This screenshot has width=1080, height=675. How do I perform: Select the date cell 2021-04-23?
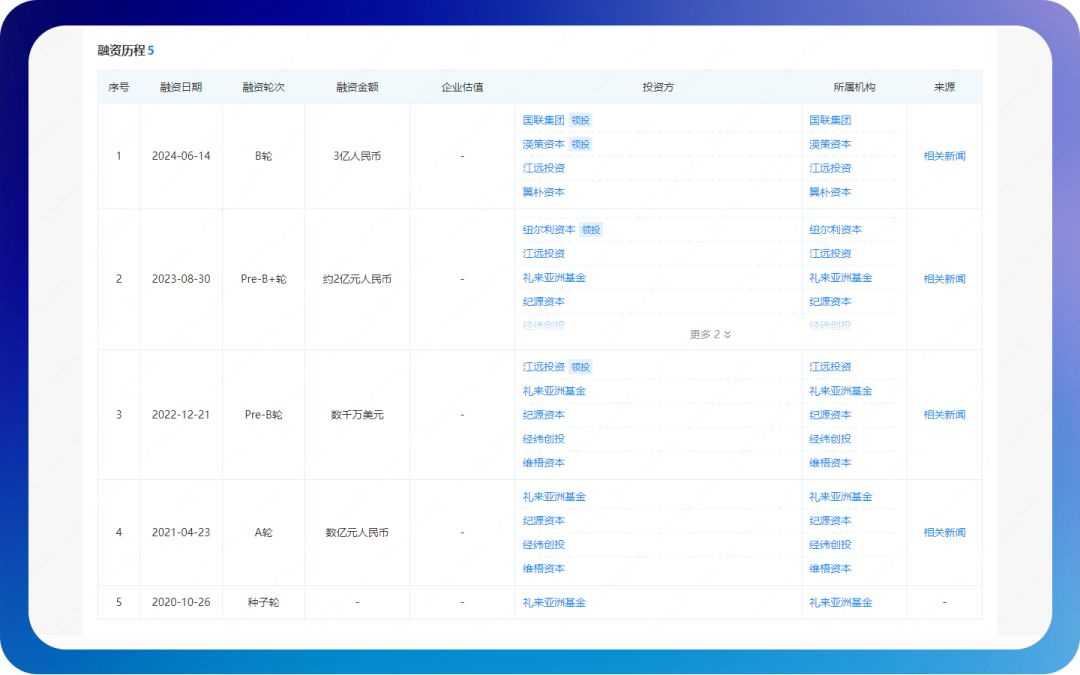coord(181,532)
